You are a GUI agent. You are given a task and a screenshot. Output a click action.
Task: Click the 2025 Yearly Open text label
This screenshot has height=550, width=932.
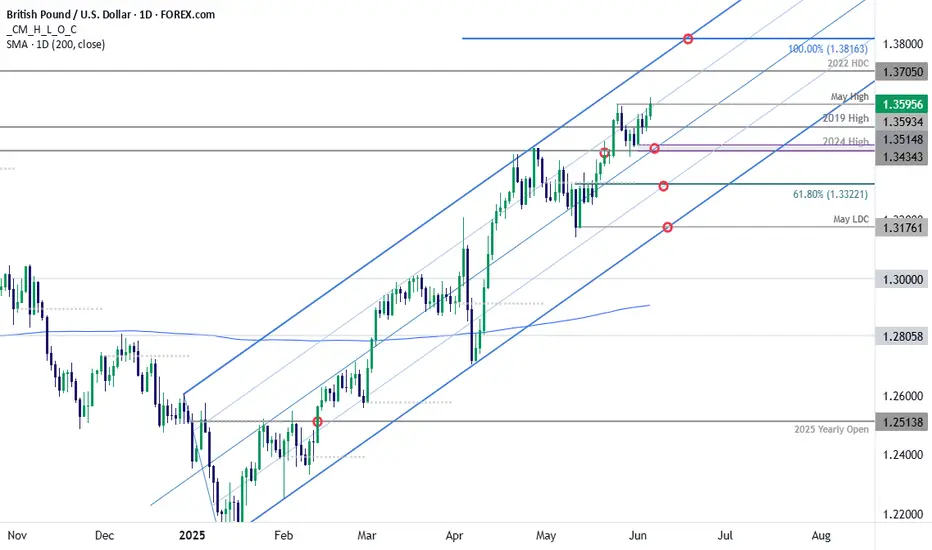832,429
